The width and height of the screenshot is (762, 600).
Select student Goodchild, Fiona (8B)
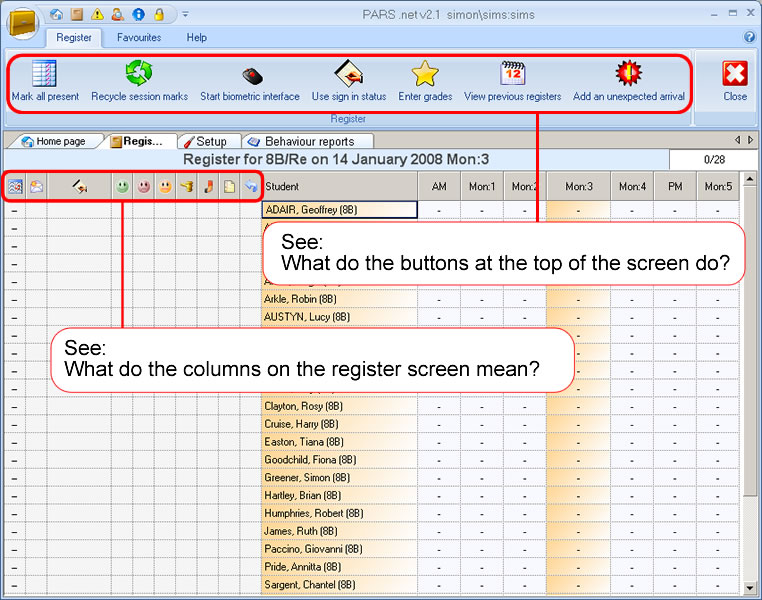(340, 460)
